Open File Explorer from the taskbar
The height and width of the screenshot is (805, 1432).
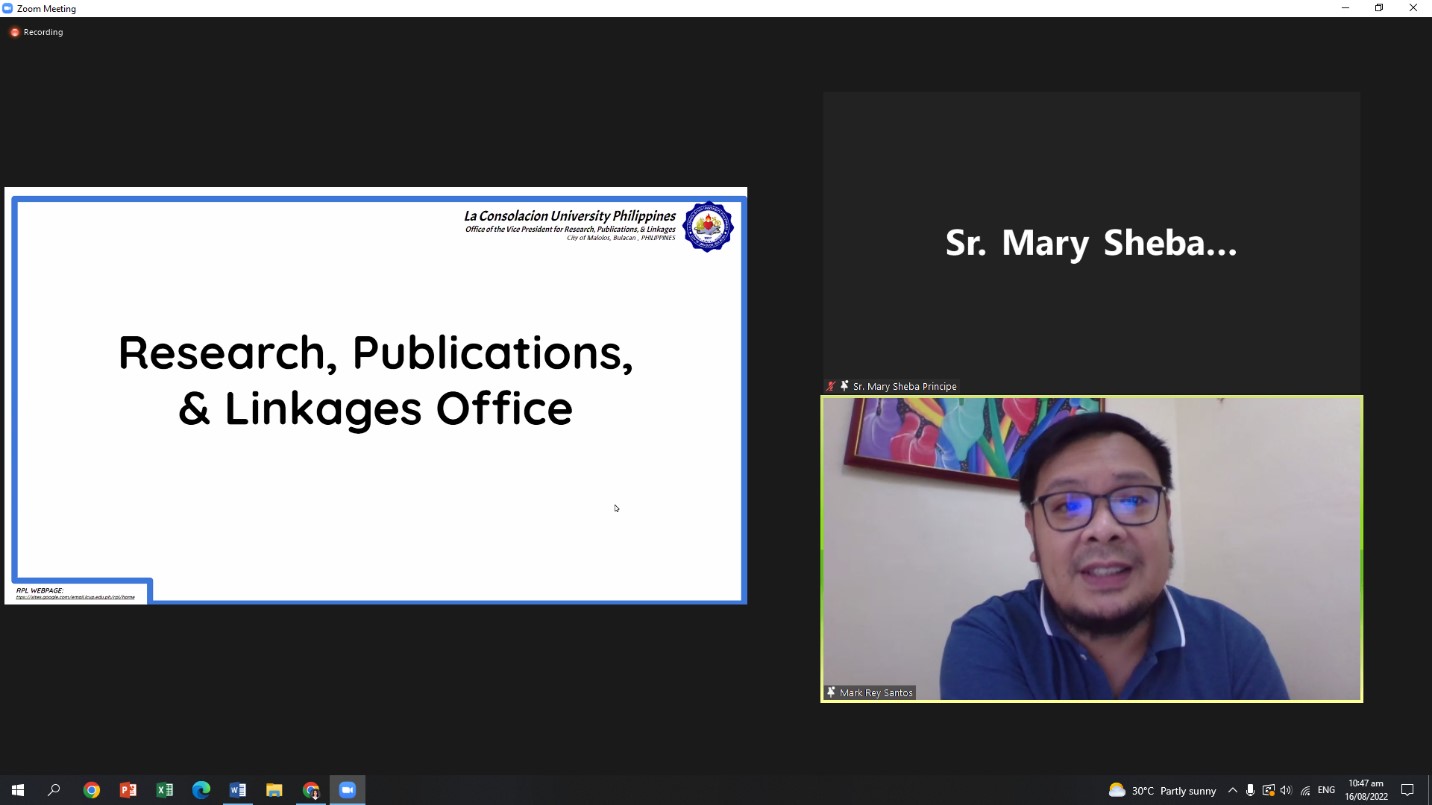[274, 790]
